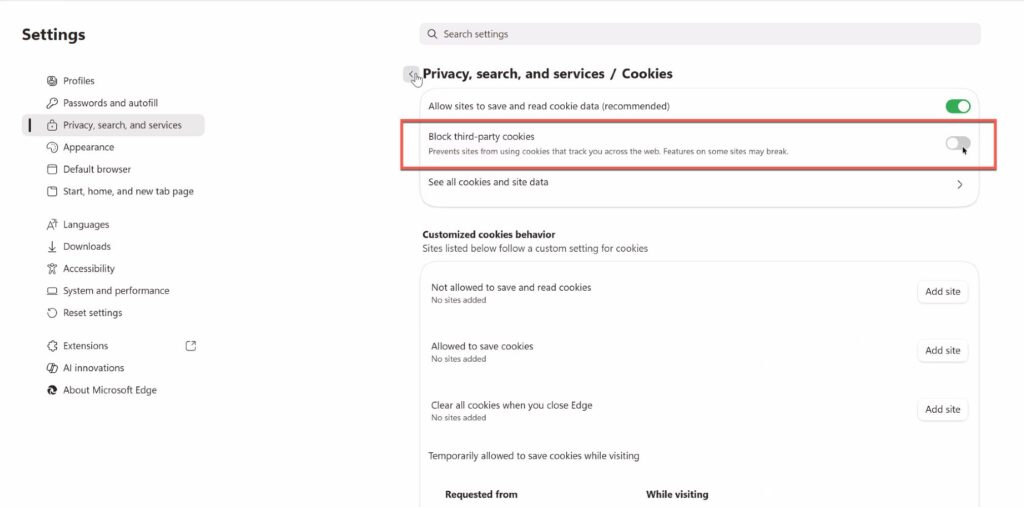Add site to Allowed to save cookies
The height and width of the screenshot is (507, 1024).
942,351
